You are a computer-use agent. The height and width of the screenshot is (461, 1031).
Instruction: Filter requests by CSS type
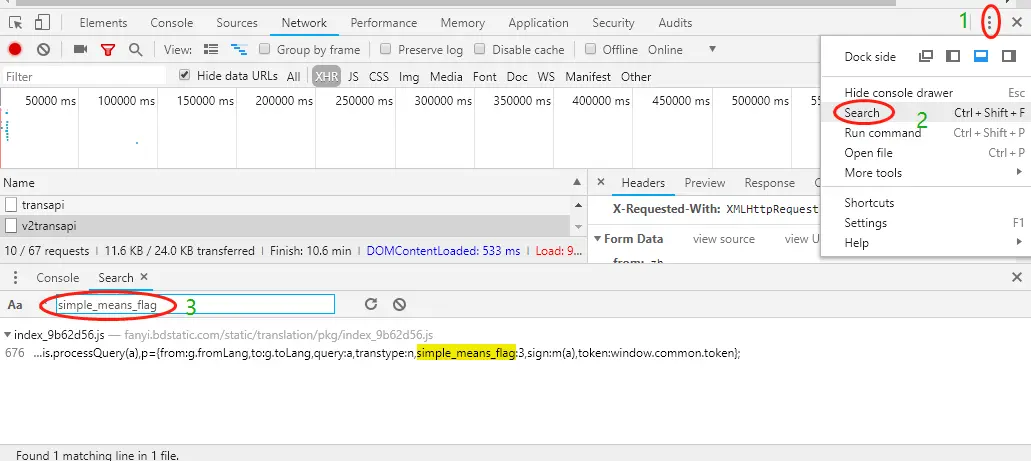tap(379, 76)
